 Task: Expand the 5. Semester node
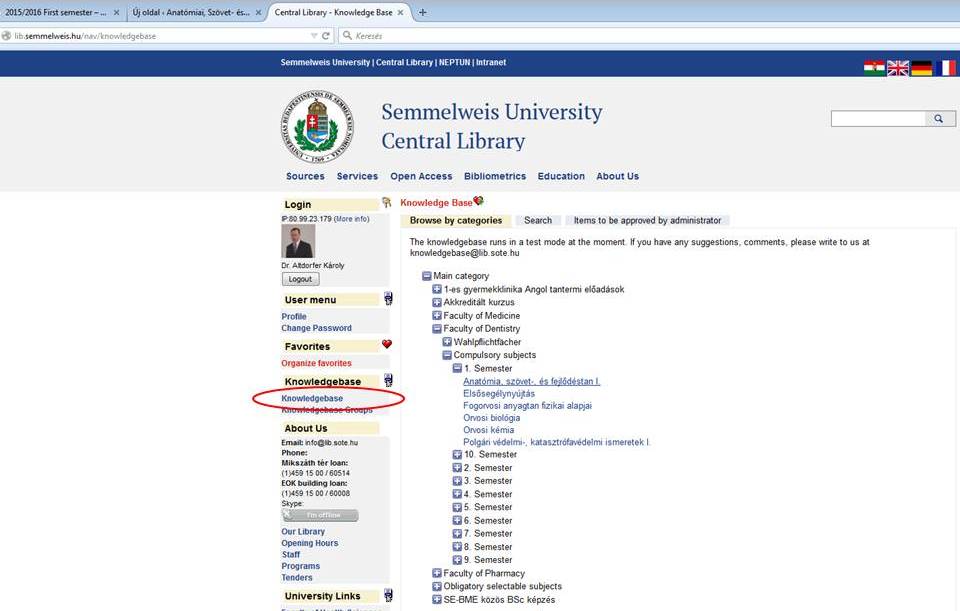point(457,507)
